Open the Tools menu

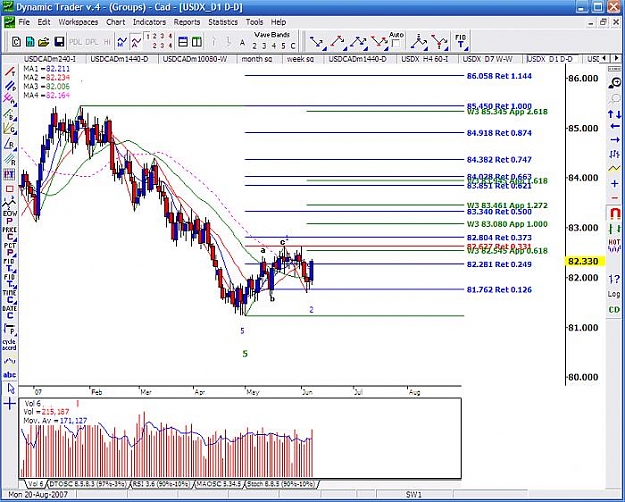[254, 22]
